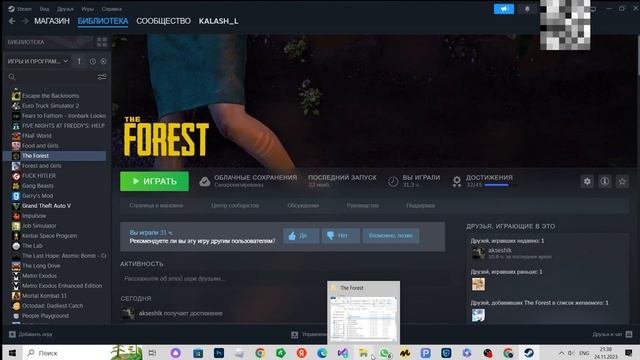This screenshot has width=640, height=360.
Task: Click the green Play button
Action: [154, 181]
